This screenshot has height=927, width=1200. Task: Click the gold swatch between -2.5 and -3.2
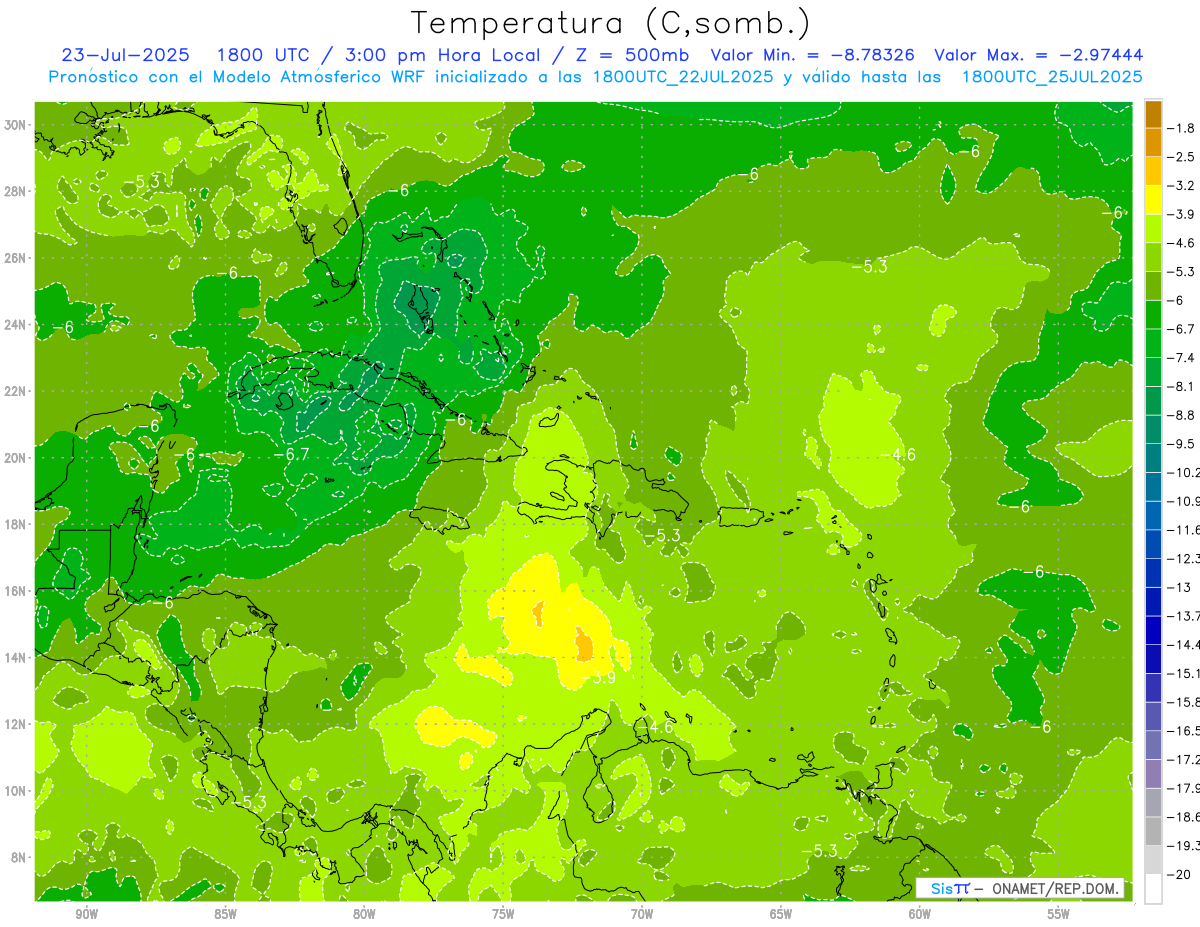click(1153, 171)
